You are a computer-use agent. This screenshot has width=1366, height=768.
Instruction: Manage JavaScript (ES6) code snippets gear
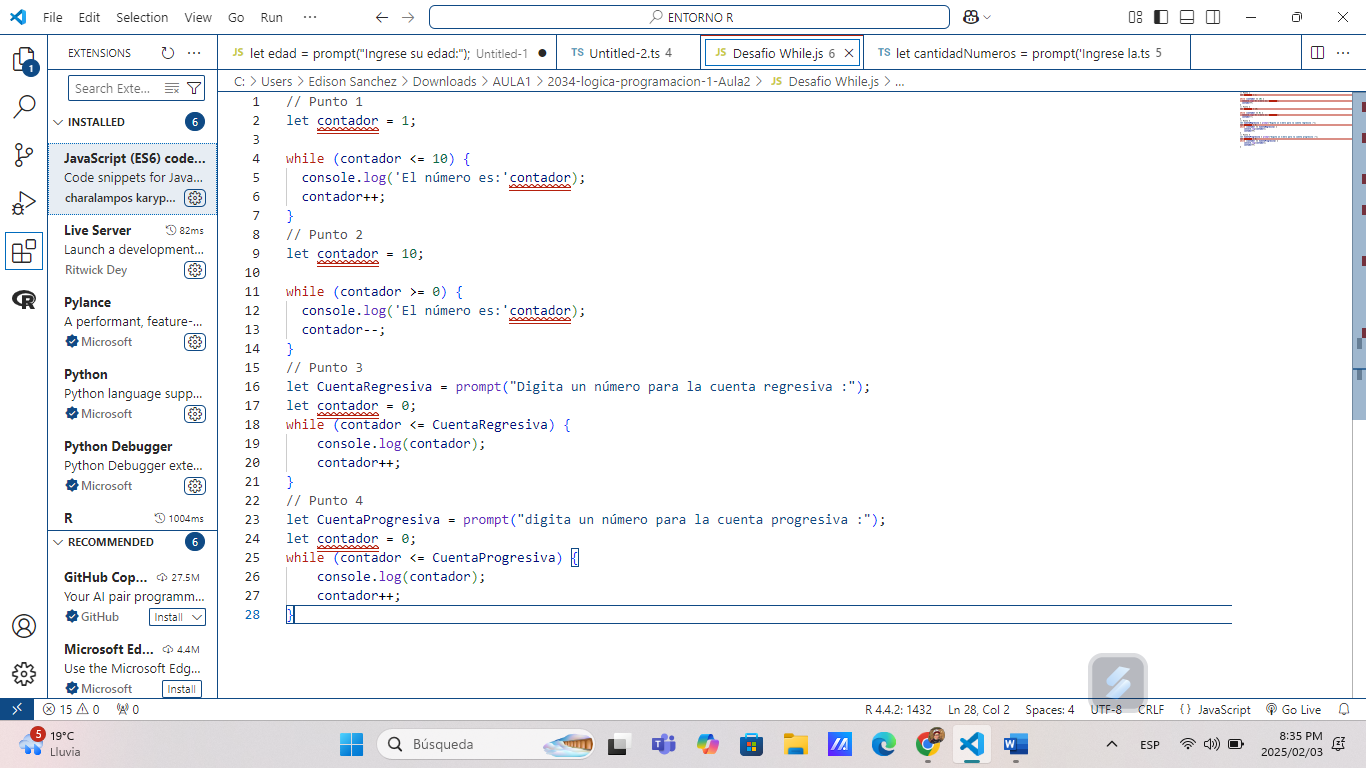[x=195, y=198]
